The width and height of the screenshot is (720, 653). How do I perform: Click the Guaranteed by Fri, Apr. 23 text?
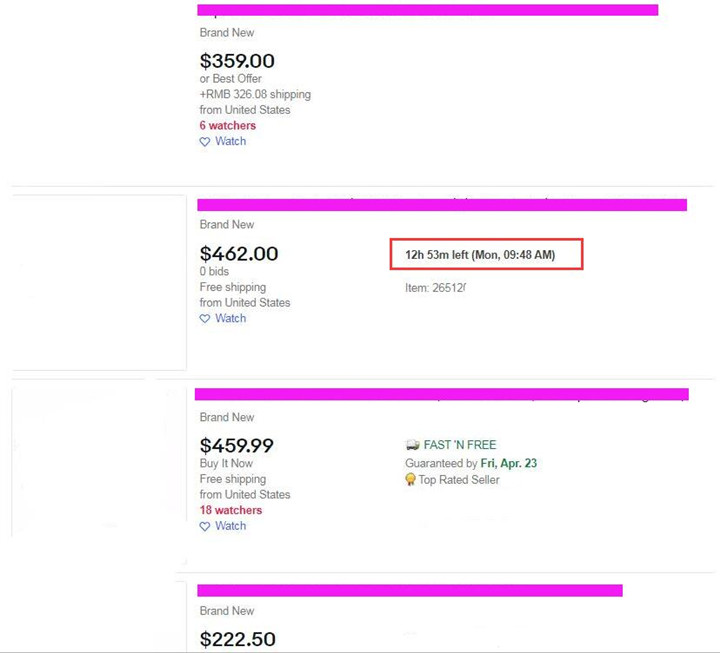[474, 464]
